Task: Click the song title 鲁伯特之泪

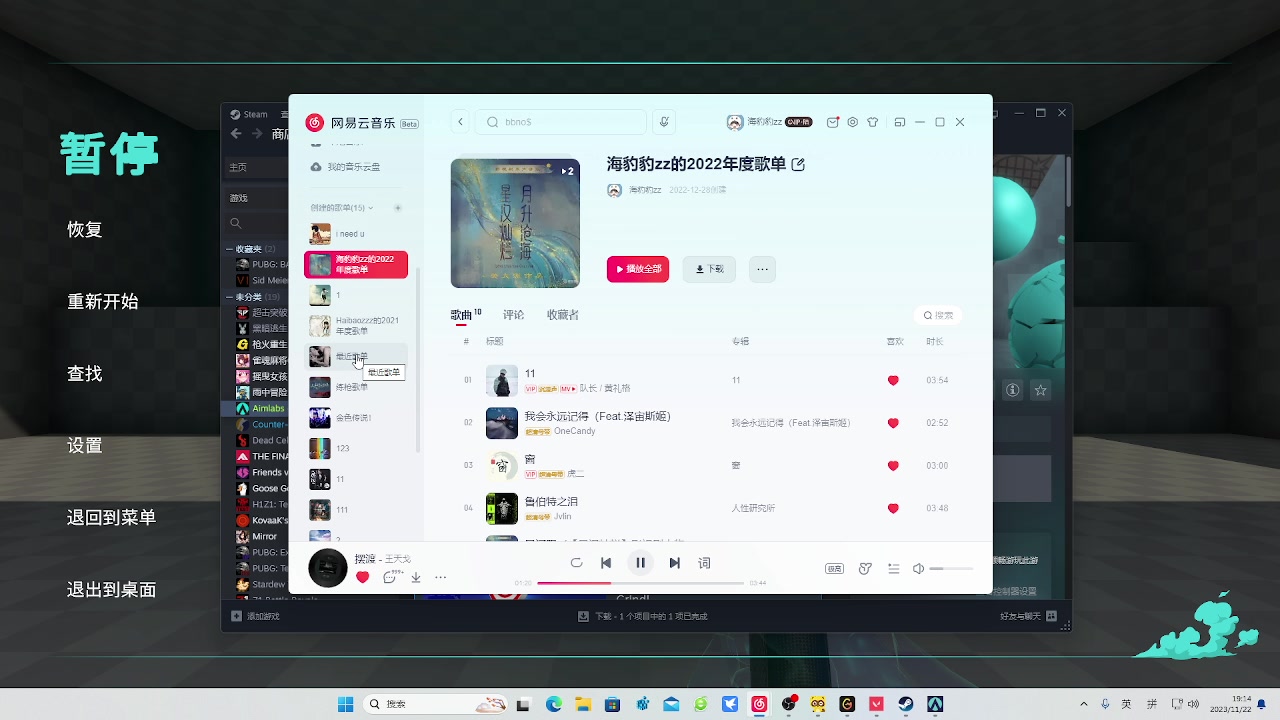Action: 551,501
